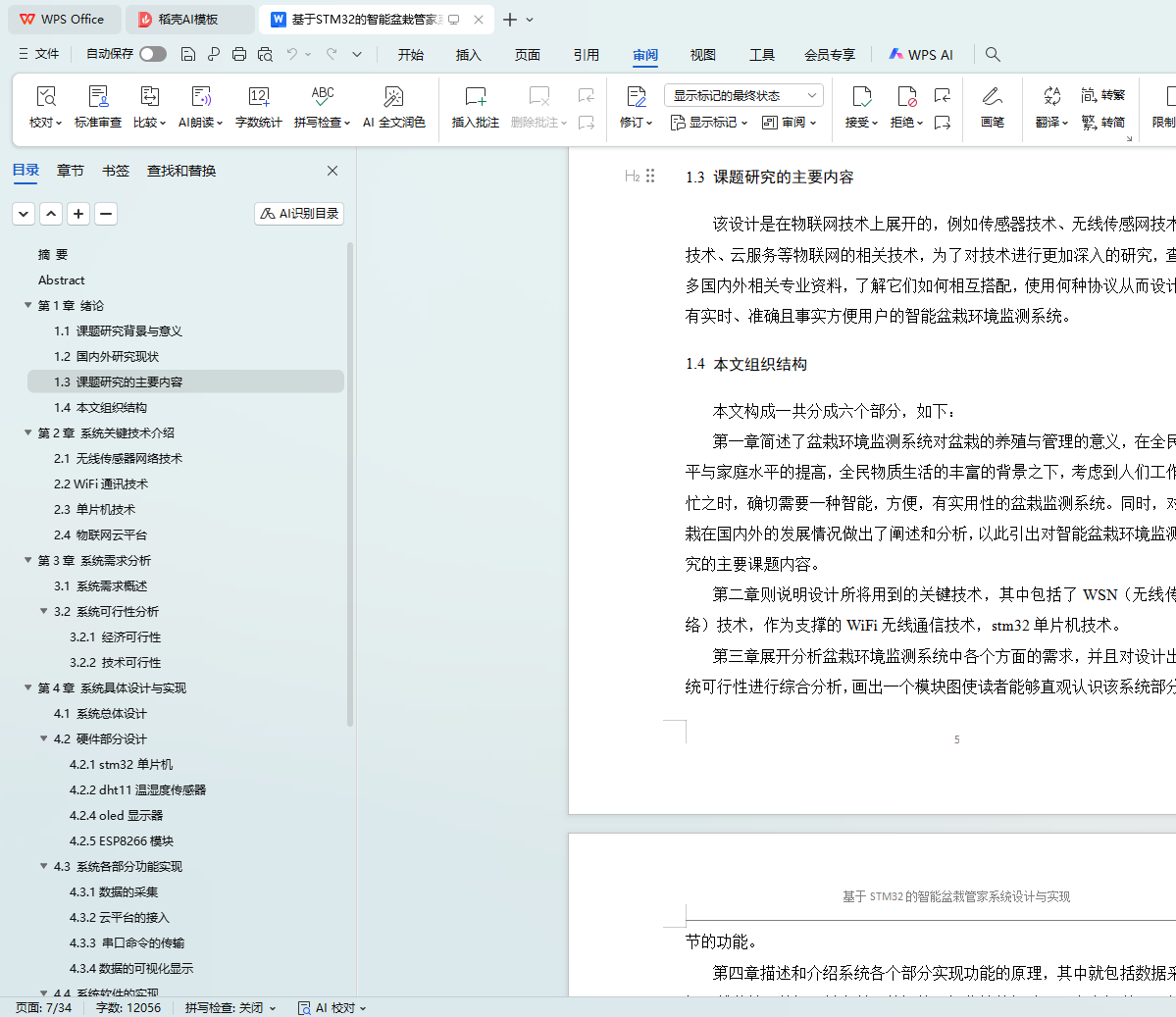Click the standard review (标准审查) icon

click(98, 97)
